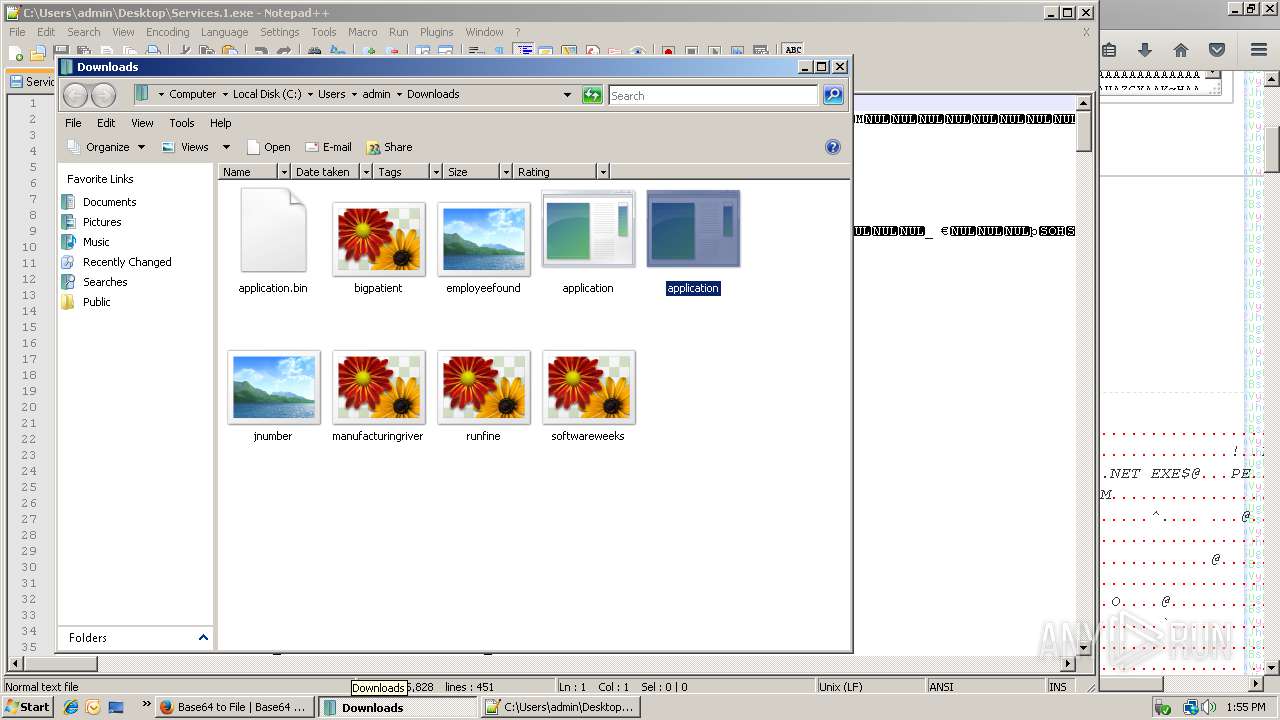Screen dimensions: 1280x720
Task: Open Notepad++ Plugins menu
Action: [436, 32]
